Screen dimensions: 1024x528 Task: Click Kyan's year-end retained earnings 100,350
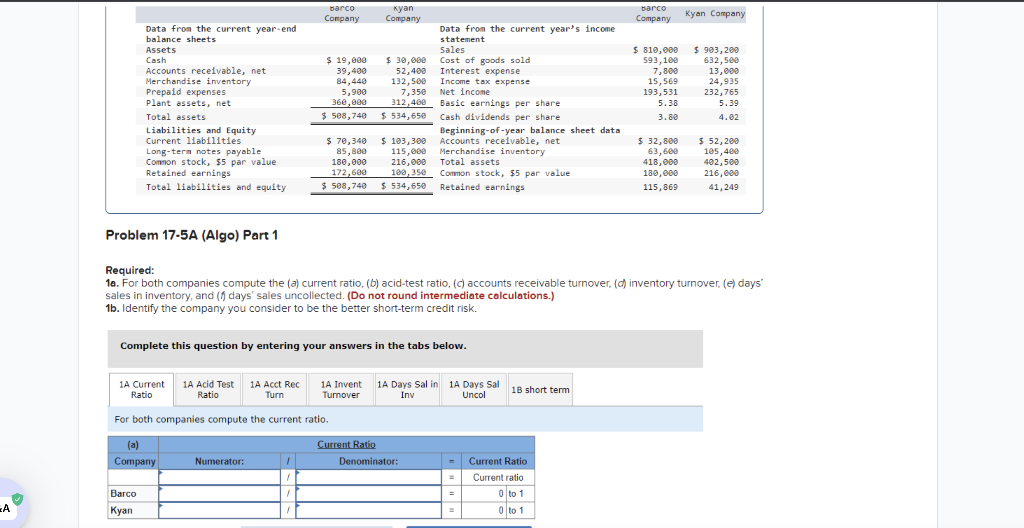point(408,173)
